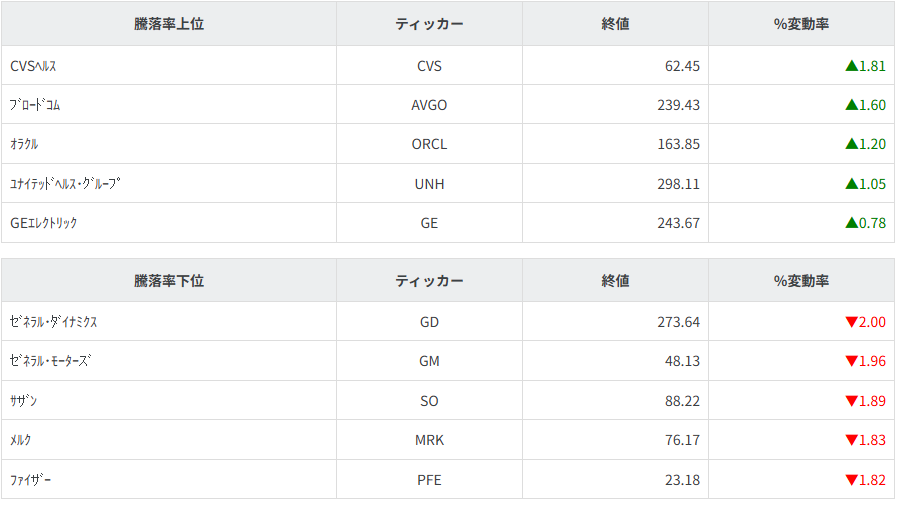Click the 騰落率下位 column header
The width and height of the screenshot is (898, 505).
pos(168,281)
